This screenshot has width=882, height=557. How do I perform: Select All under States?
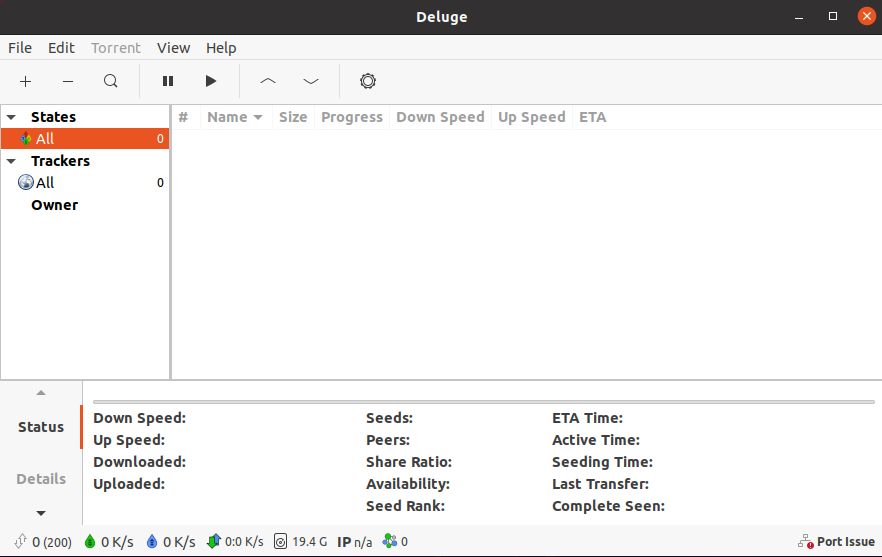[x=85, y=138]
